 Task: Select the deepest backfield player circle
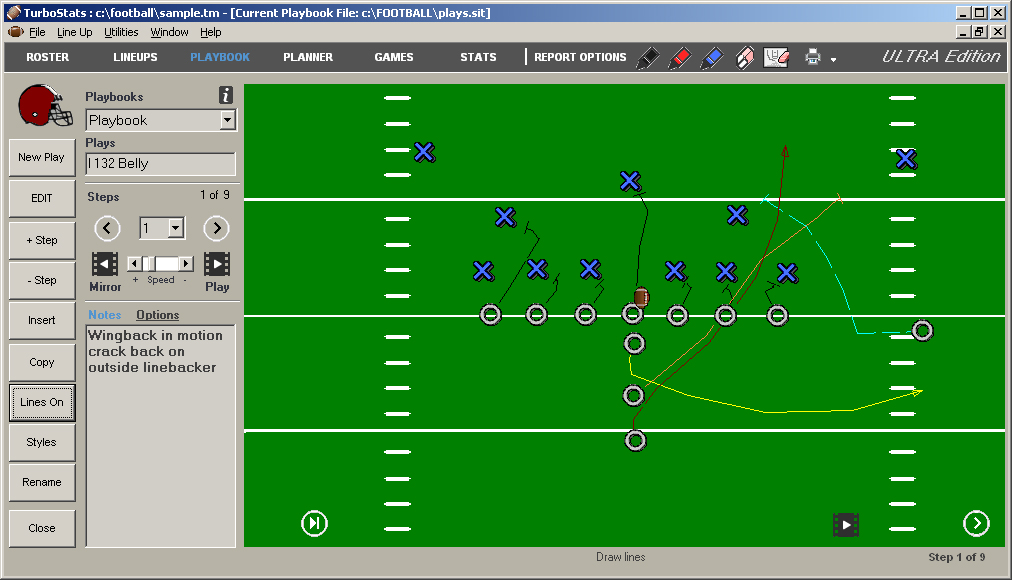635,441
